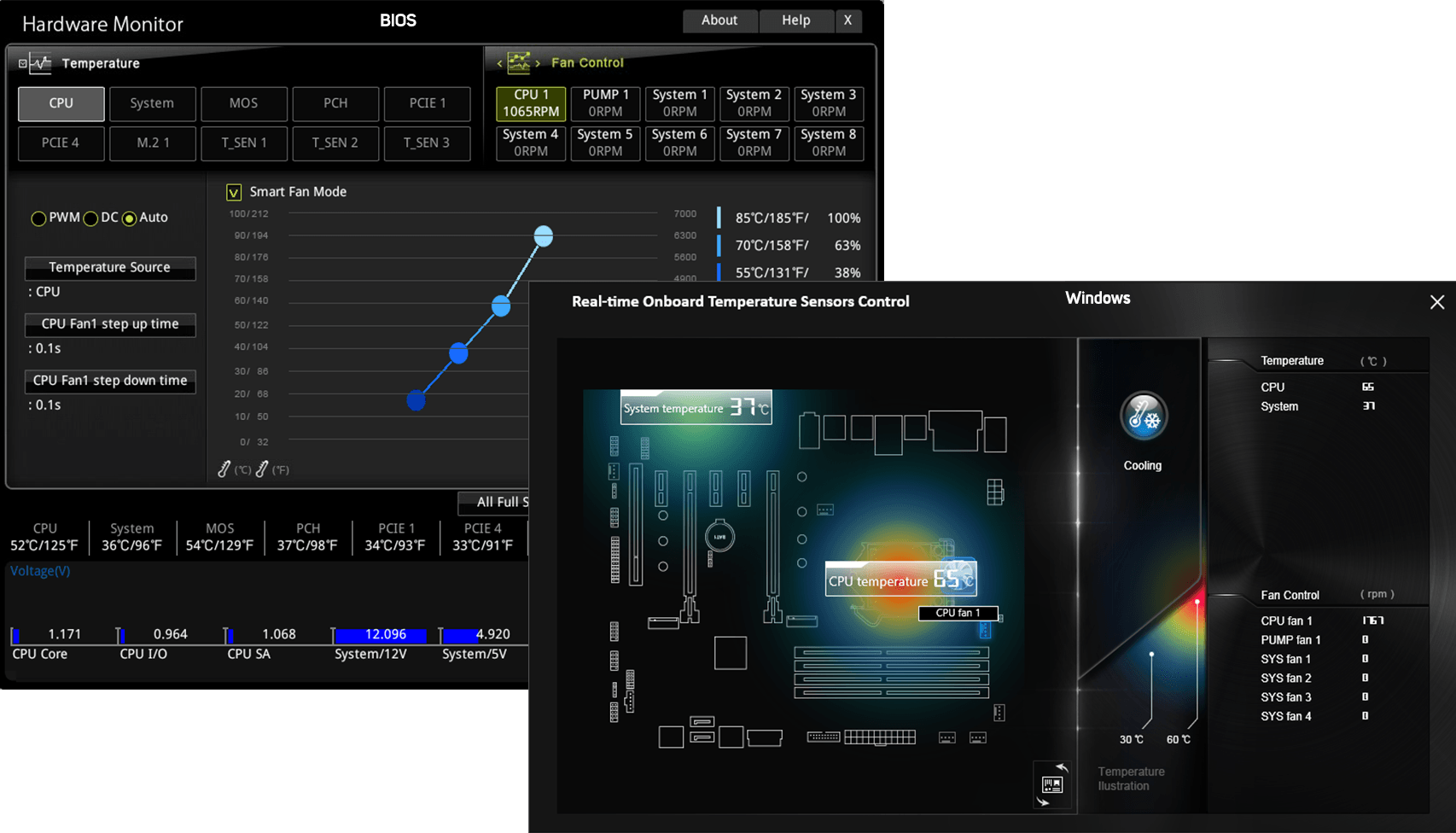
Task: Click the SYS fan 2 row
Action: (x=1317, y=678)
